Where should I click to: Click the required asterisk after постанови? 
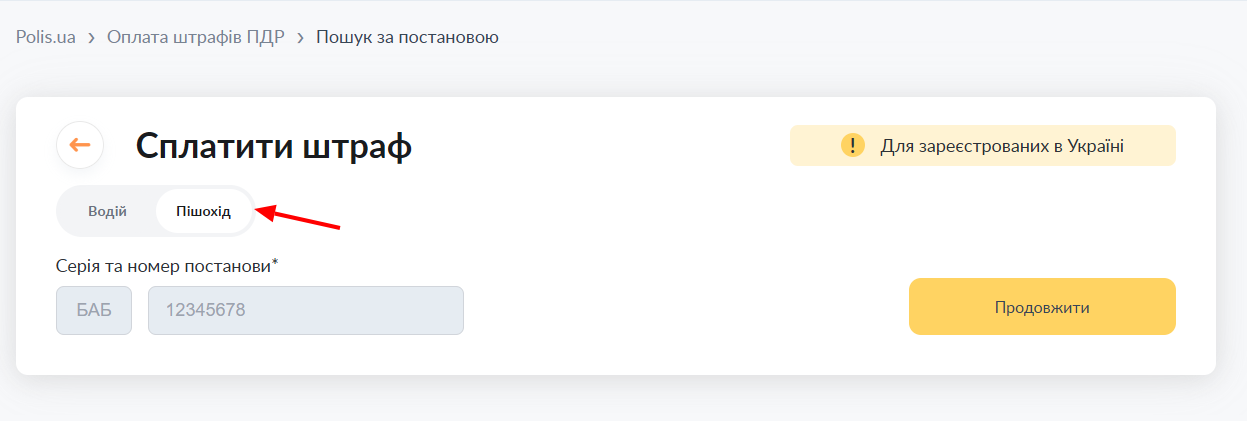[275, 264]
